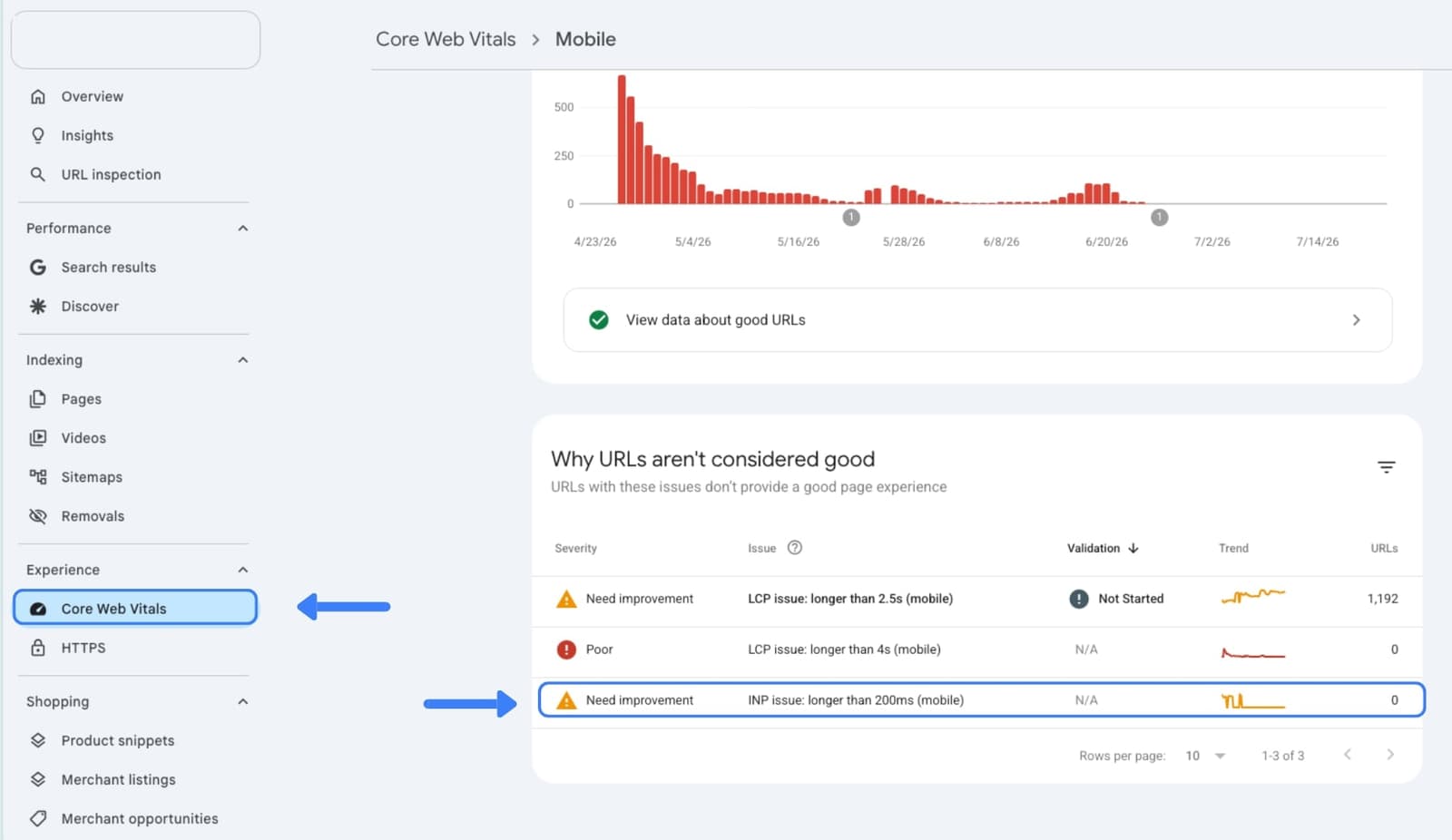Screen dimensions: 1452x840
Task: Click the INP 200ms trend sparkline
Action: click(1253, 700)
